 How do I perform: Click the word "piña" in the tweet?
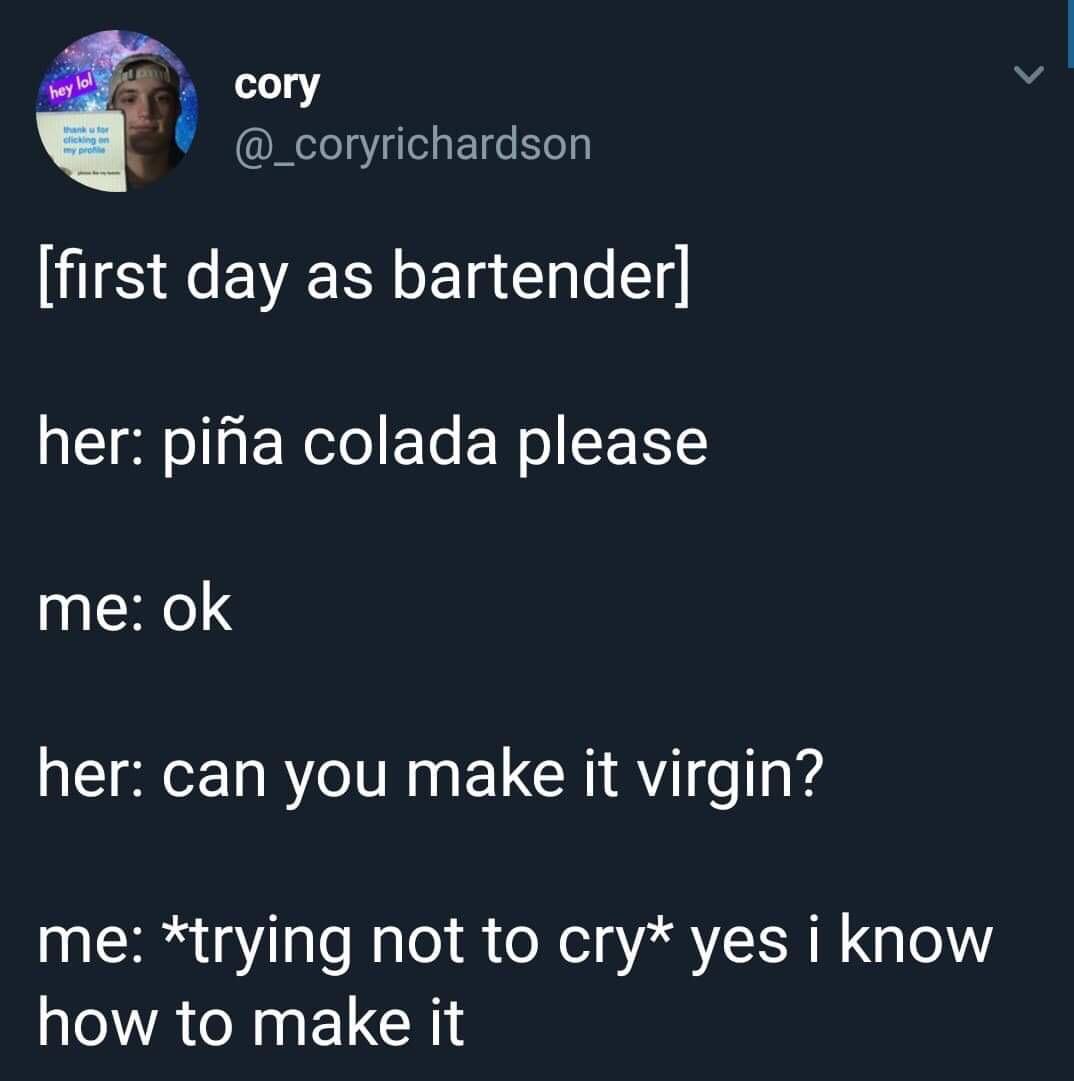point(223,445)
